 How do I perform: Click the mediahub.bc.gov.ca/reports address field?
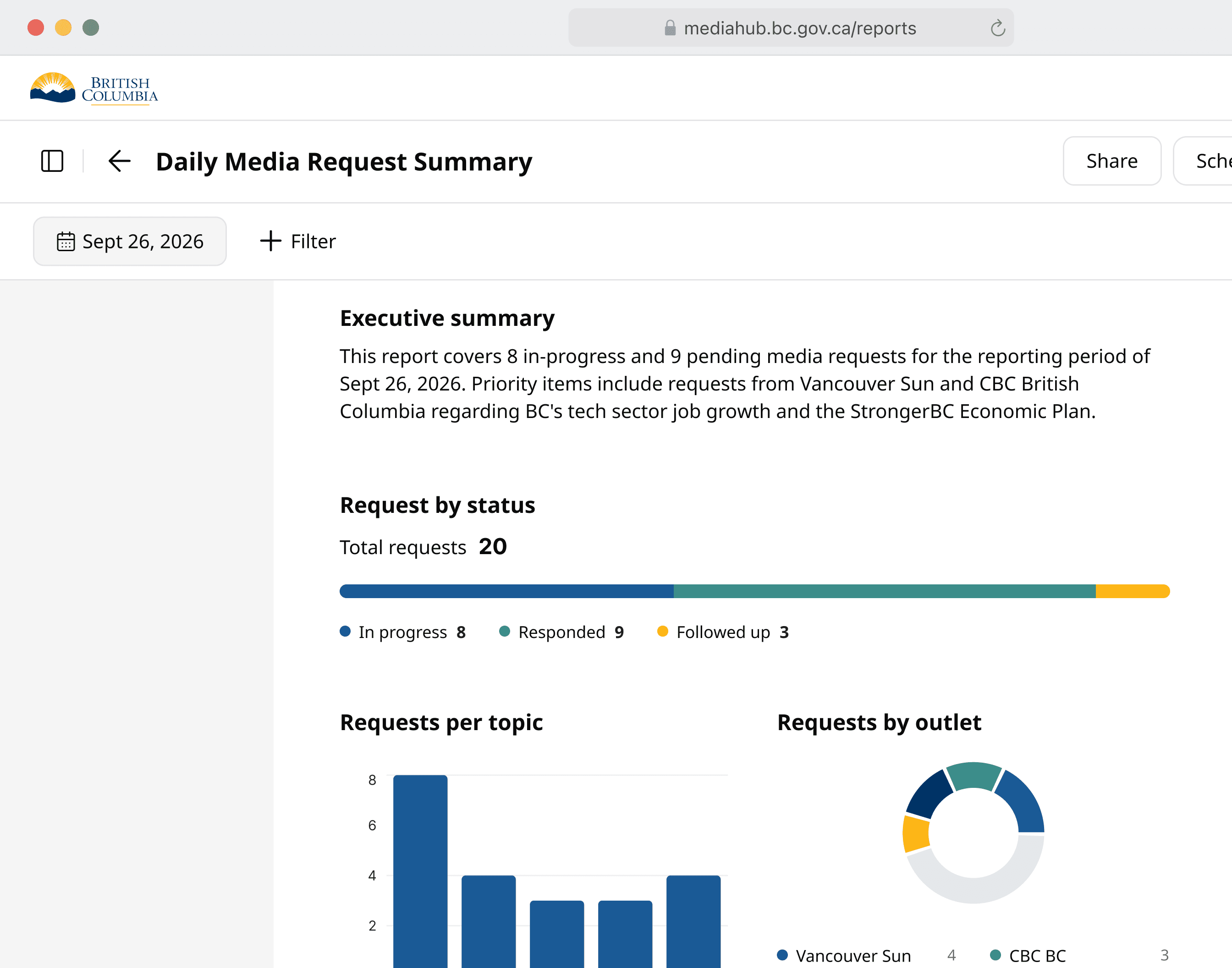click(x=791, y=28)
